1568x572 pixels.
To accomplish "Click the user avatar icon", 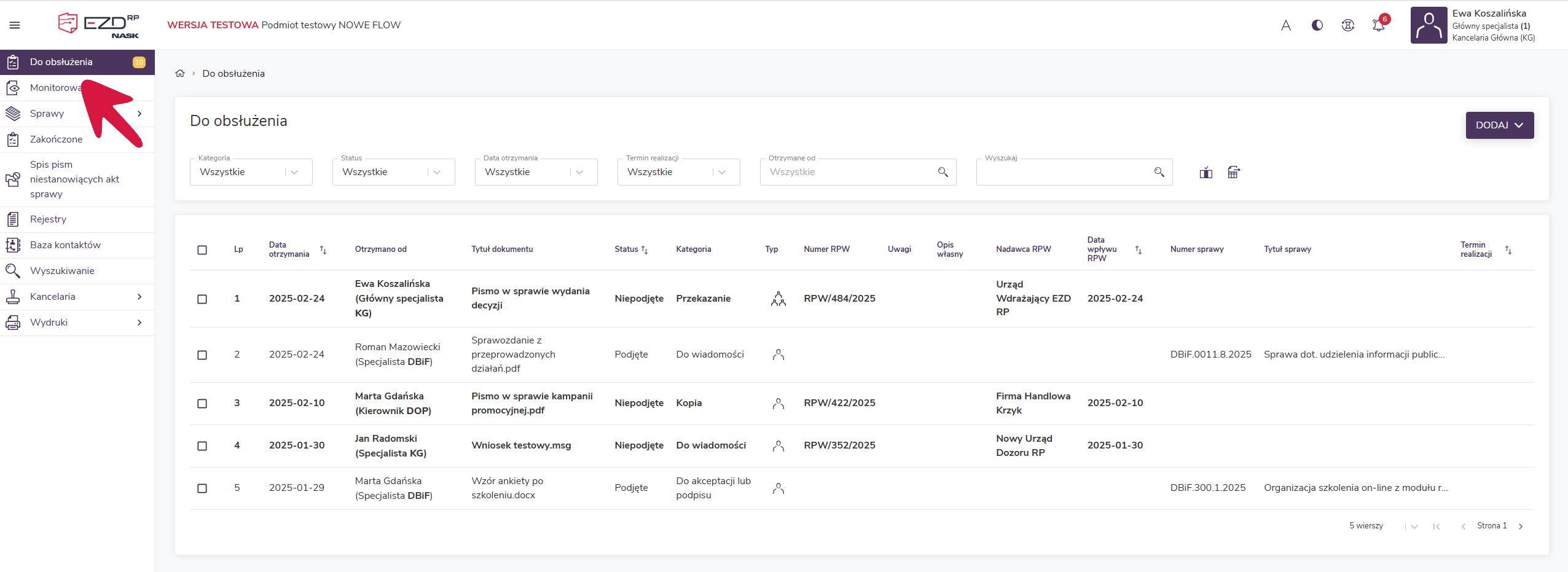I will tap(1429, 25).
